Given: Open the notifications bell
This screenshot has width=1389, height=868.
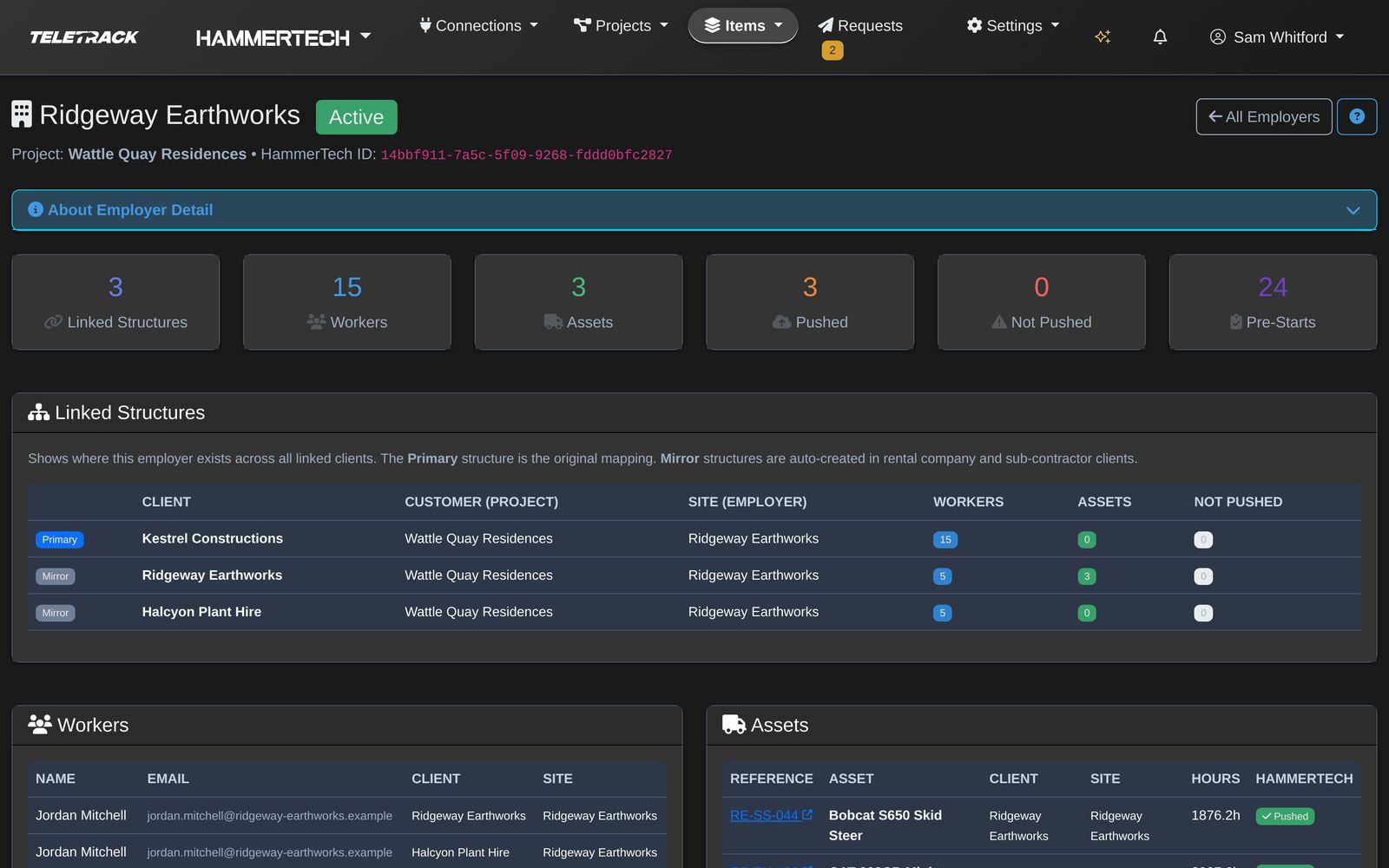Looking at the screenshot, I should click(1160, 36).
